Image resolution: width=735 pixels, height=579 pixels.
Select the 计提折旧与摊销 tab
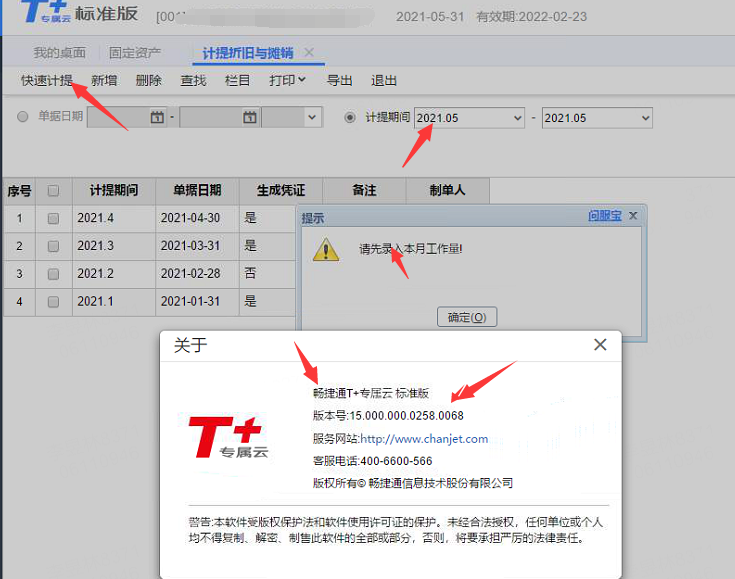pos(248,53)
